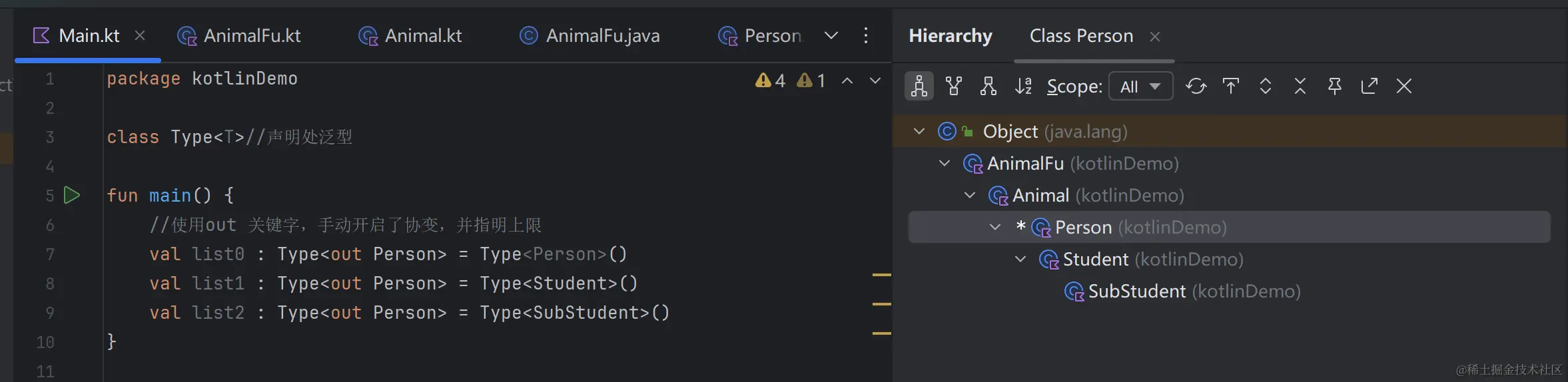Run main function from gutter
Screen dimensions: 1568x382
pos(72,196)
